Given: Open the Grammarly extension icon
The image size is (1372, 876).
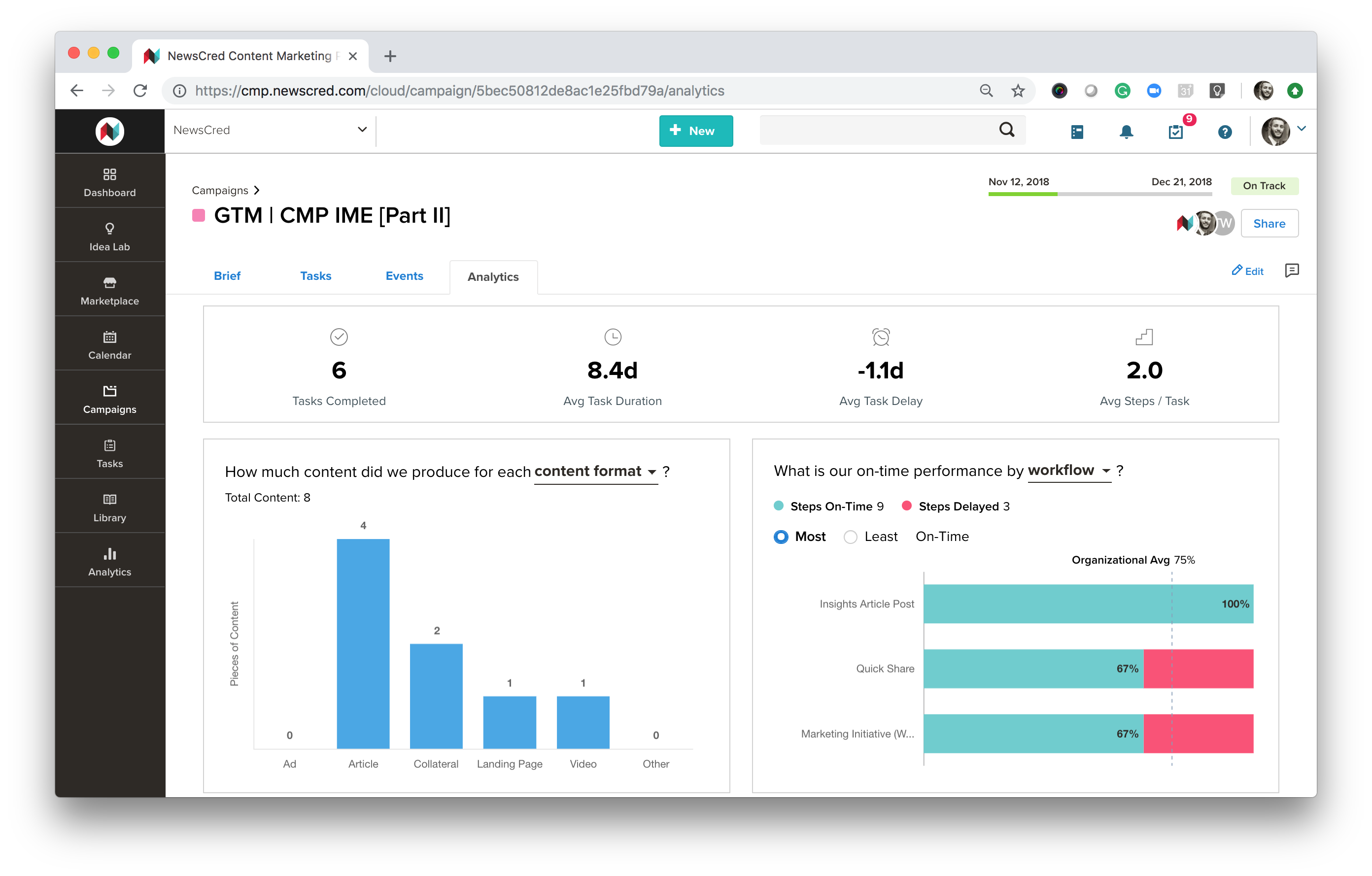Looking at the screenshot, I should [1123, 91].
